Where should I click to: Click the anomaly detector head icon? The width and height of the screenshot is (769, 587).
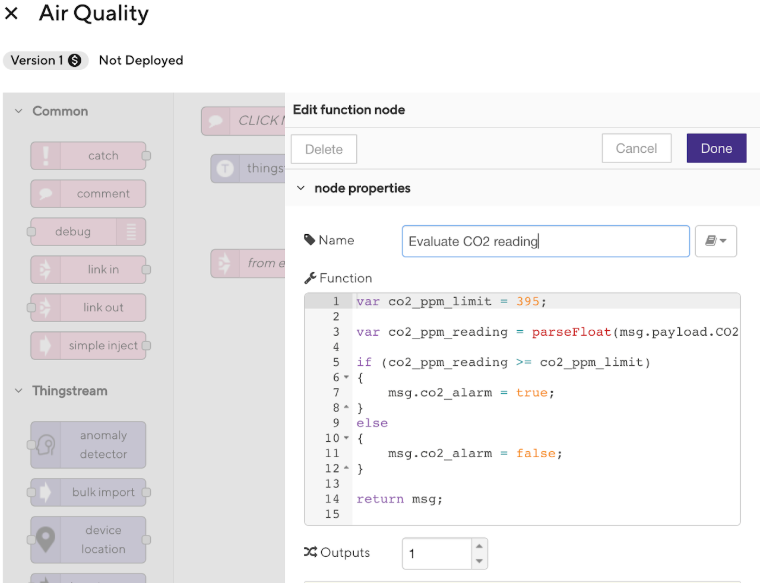click(x=46, y=445)
